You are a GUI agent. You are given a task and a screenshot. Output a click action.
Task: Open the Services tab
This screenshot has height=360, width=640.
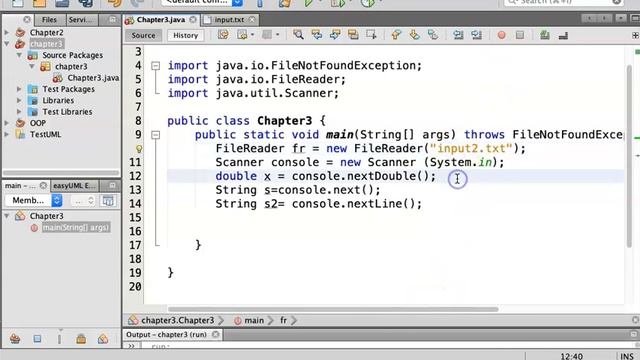[x=80, y=20]
